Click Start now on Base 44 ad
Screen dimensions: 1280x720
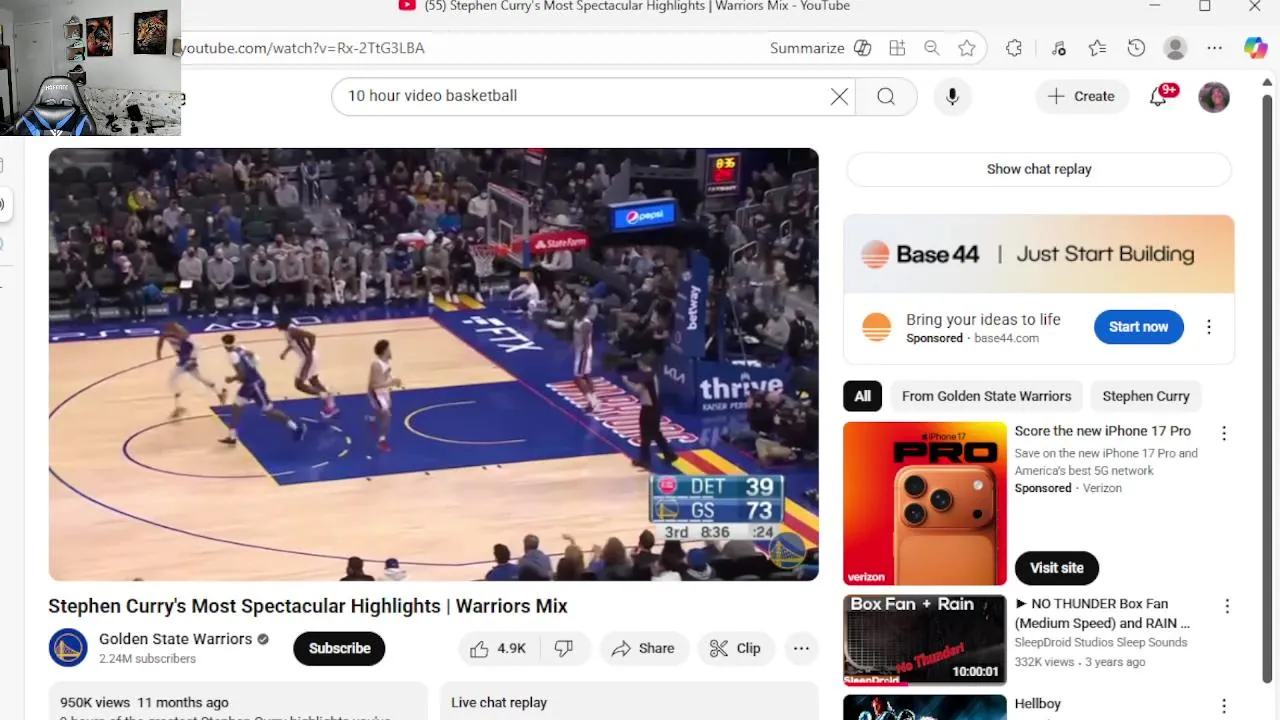pyautogui.click(x=1138, y=327)
